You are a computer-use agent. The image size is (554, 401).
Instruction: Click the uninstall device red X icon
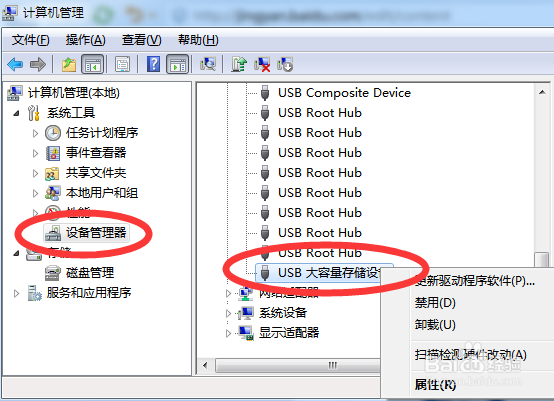(x=262, y=64)
